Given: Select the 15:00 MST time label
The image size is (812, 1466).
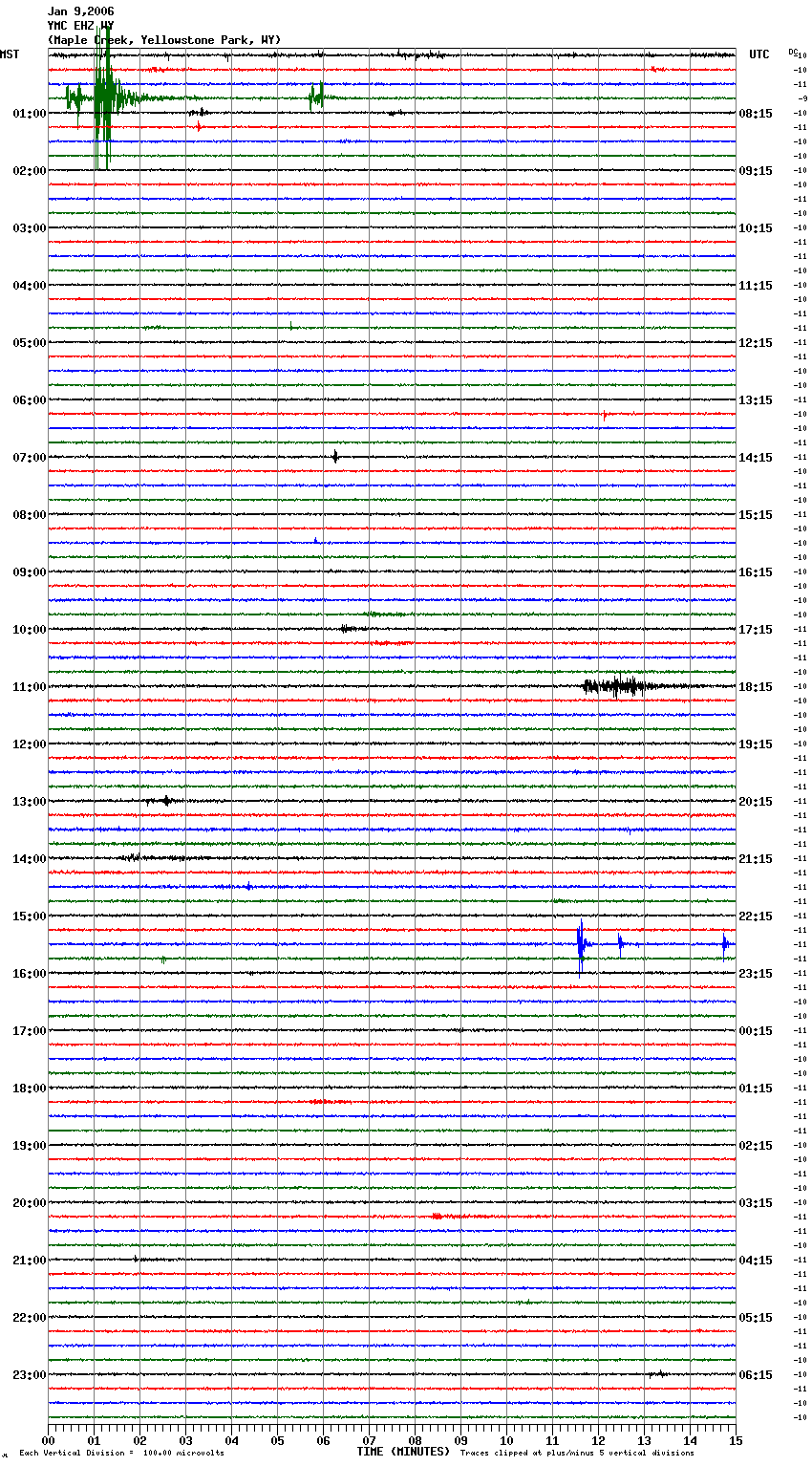Looking at the screenshot, I should [30, 916].
